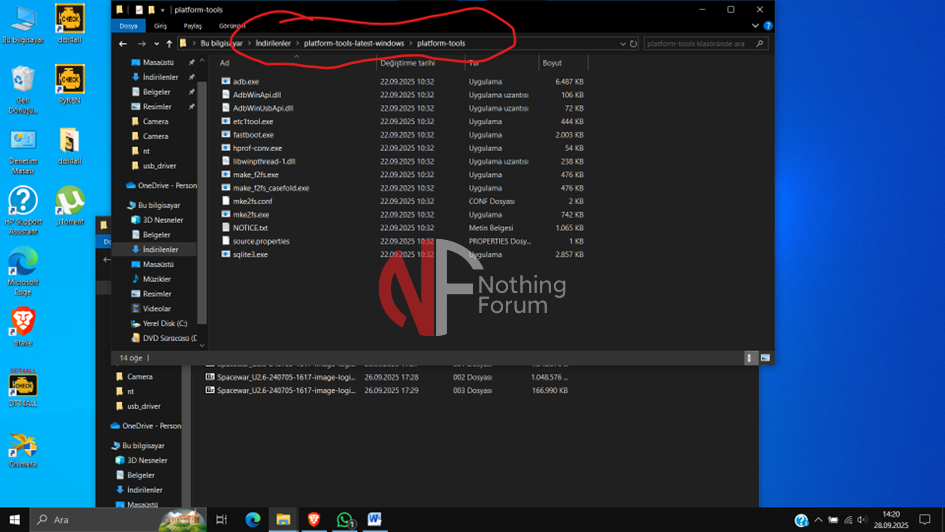Switch to the details view layout icon
Viewport: 945px width, 532px height.
click(750, 357)
